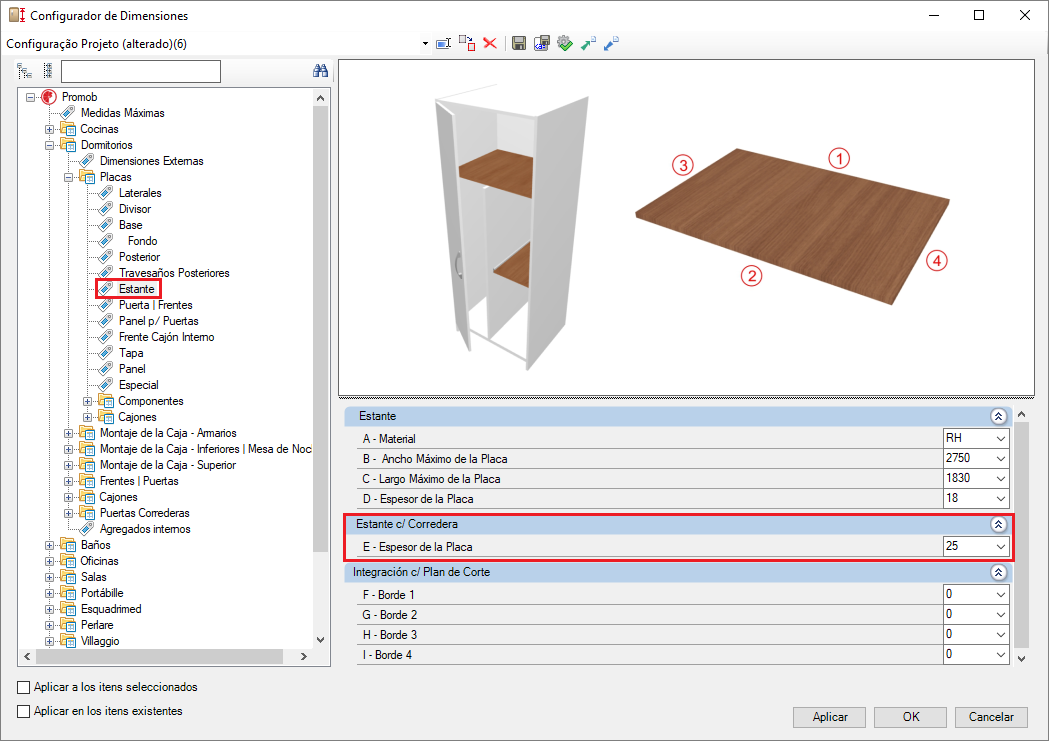Select the Promob root node
1049x741 pixels.
click(x=79, y=97)
